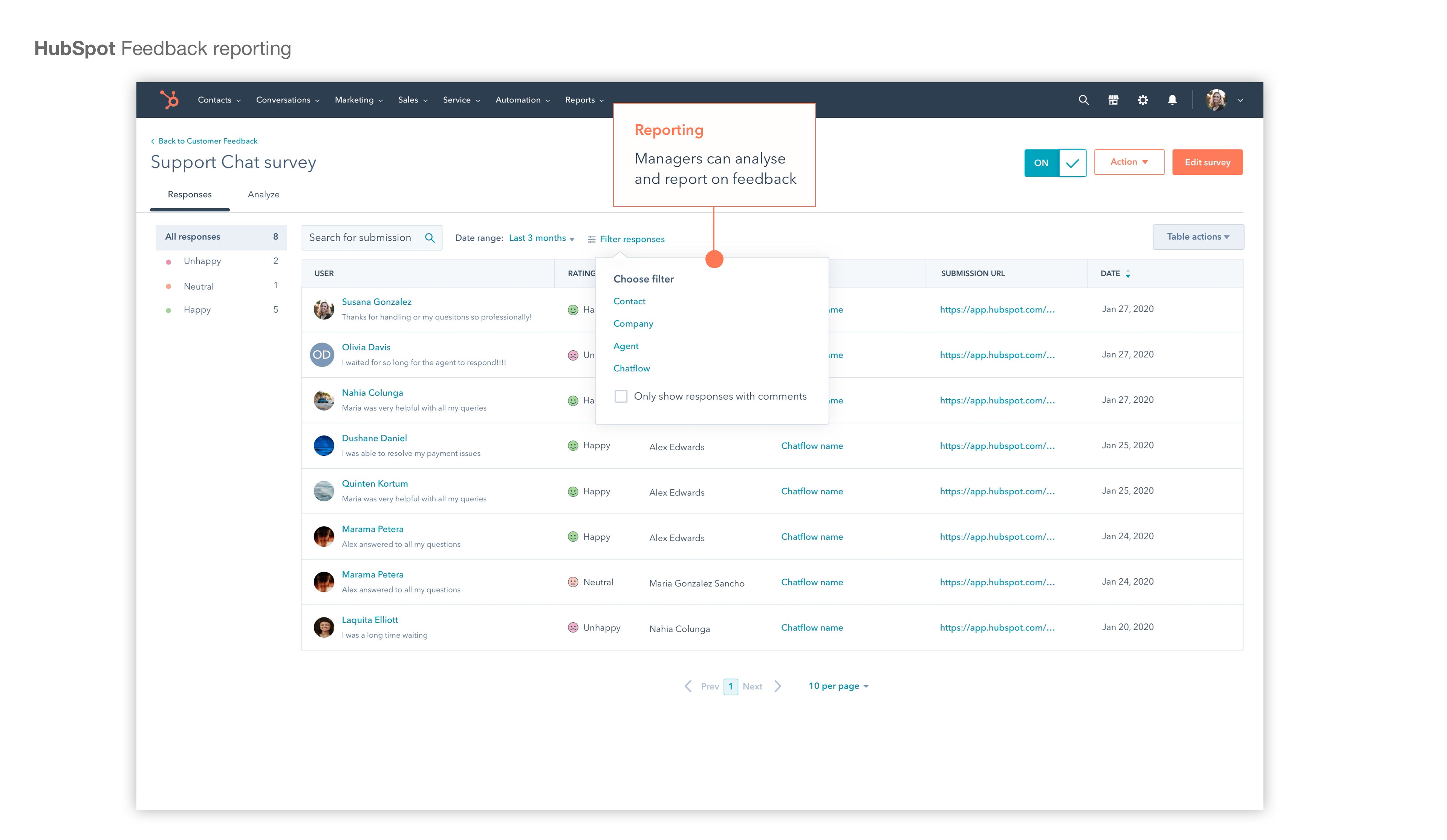Screen dimensions: 1447x840
Task: Click Laquita Elliott's avatar
Action: tap(324, 627)
